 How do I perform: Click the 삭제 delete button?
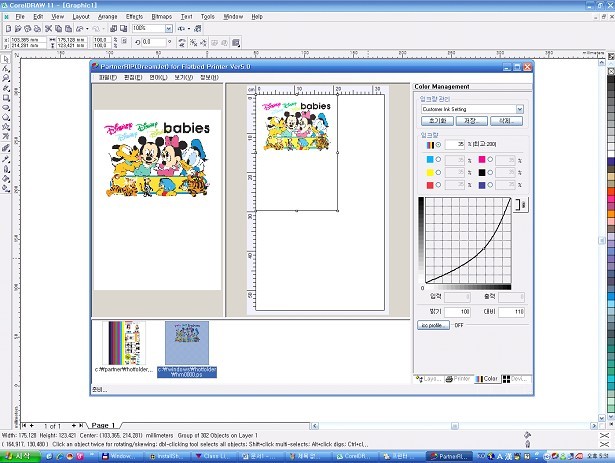click(506, 121)
